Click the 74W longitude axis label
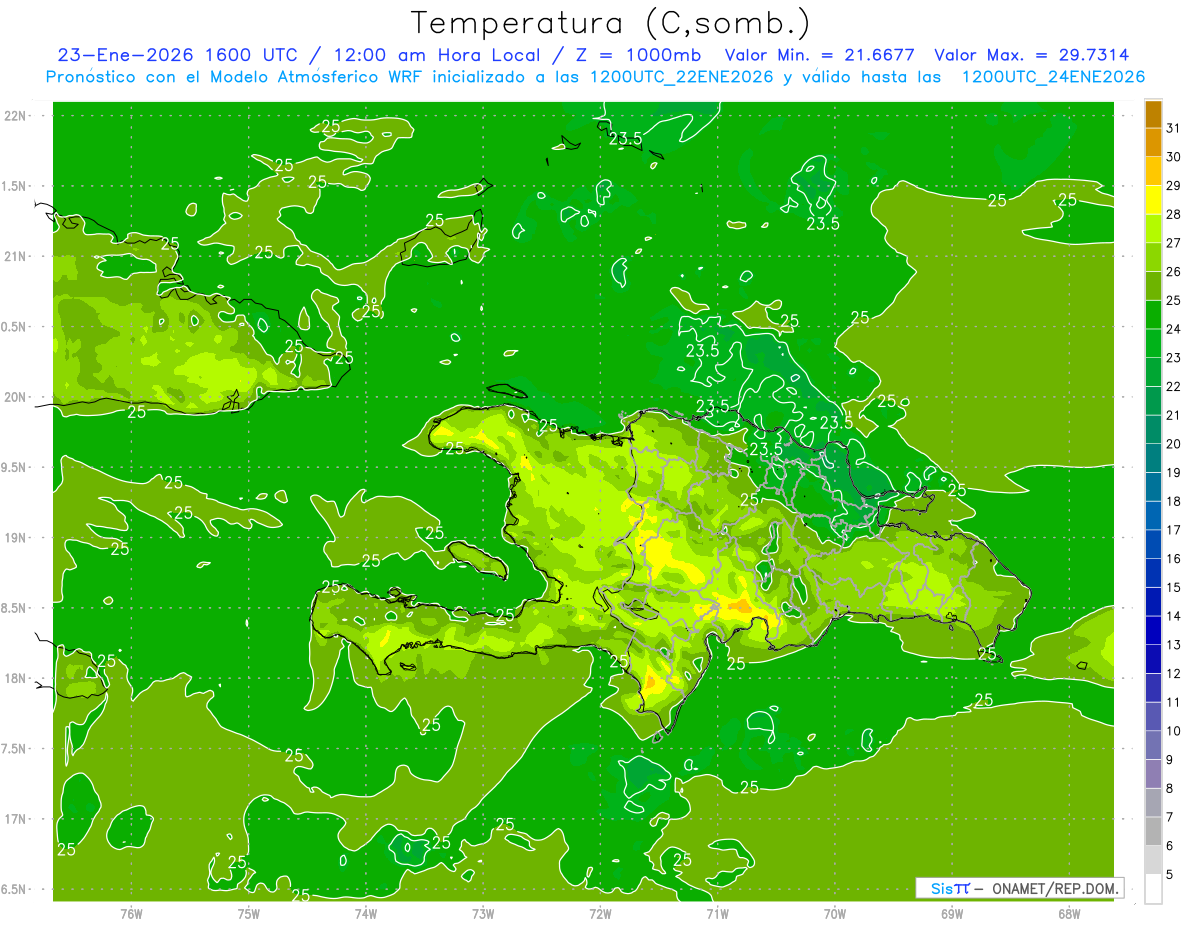This screenshot has height=927, width=1200. click(x=366, y=913)
